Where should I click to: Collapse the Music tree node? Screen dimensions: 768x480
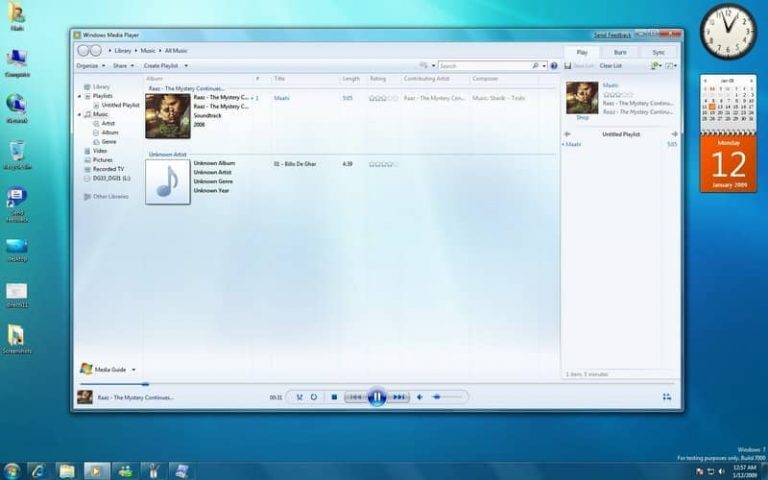(79, 115)
